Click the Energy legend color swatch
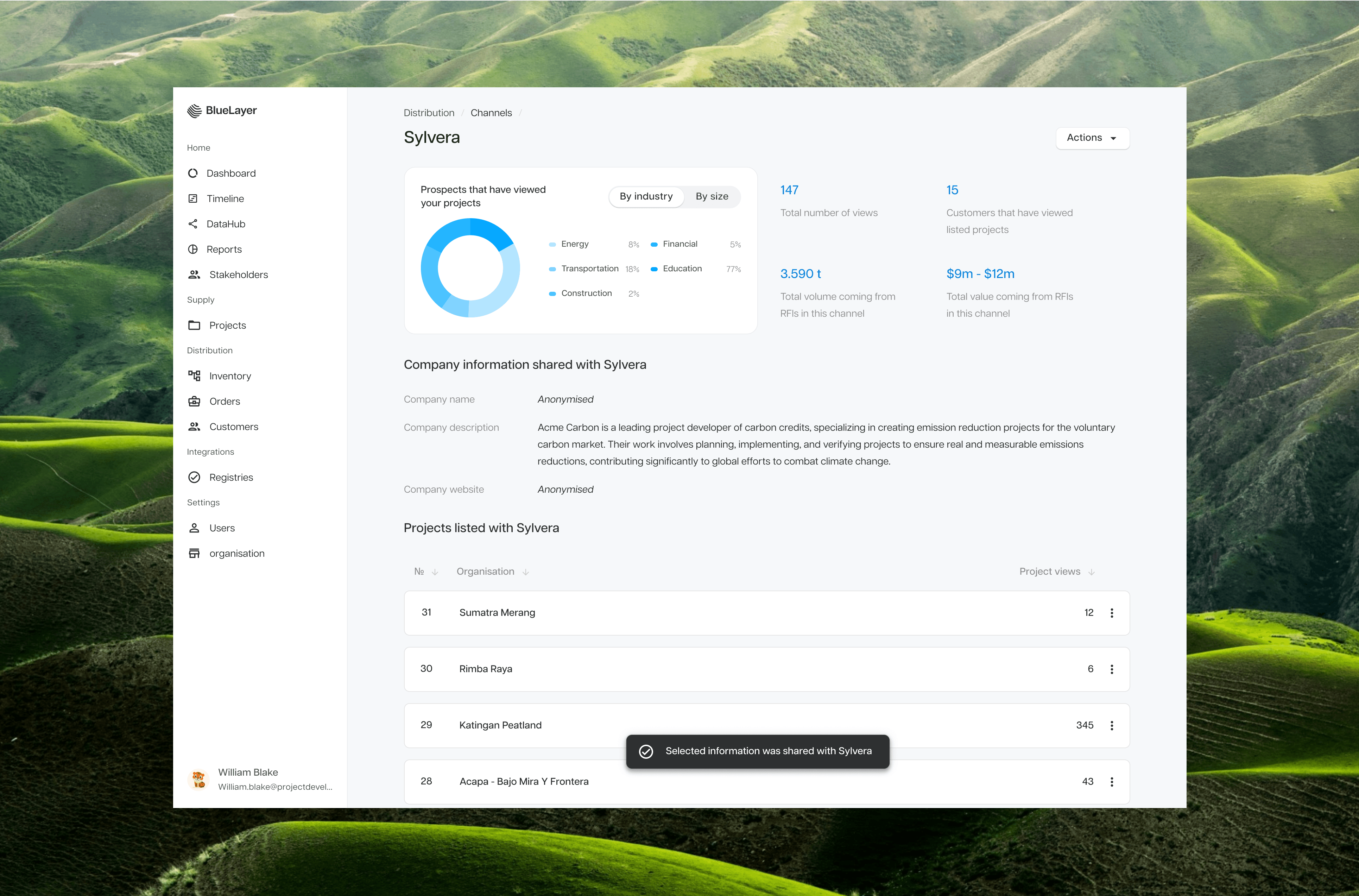Screen dimensions: 1359x896 click(552, 245)
